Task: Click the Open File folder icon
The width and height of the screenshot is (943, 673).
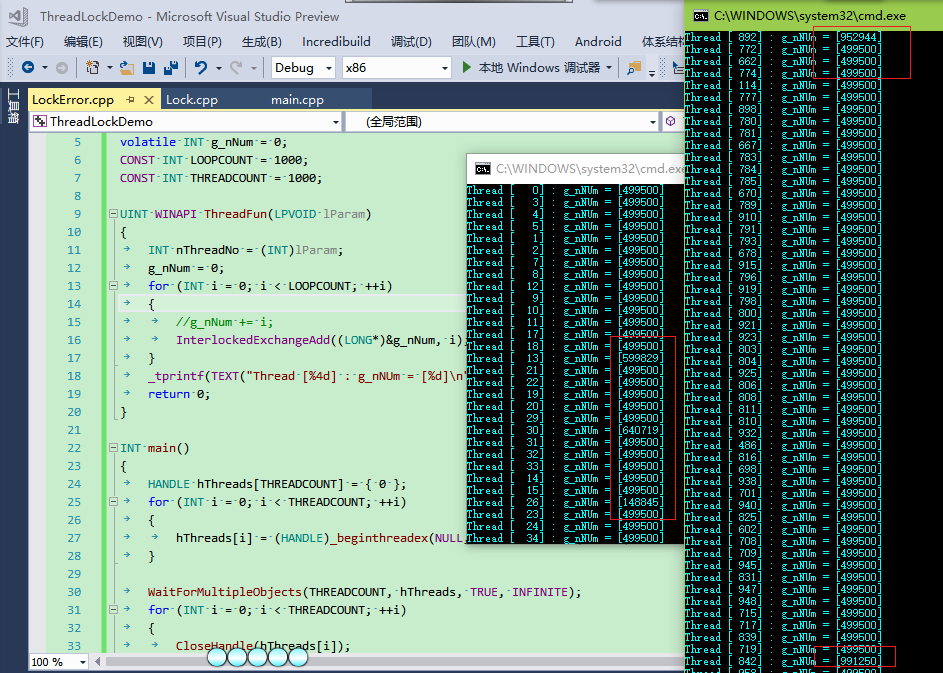Action: (x=126, y=68)
